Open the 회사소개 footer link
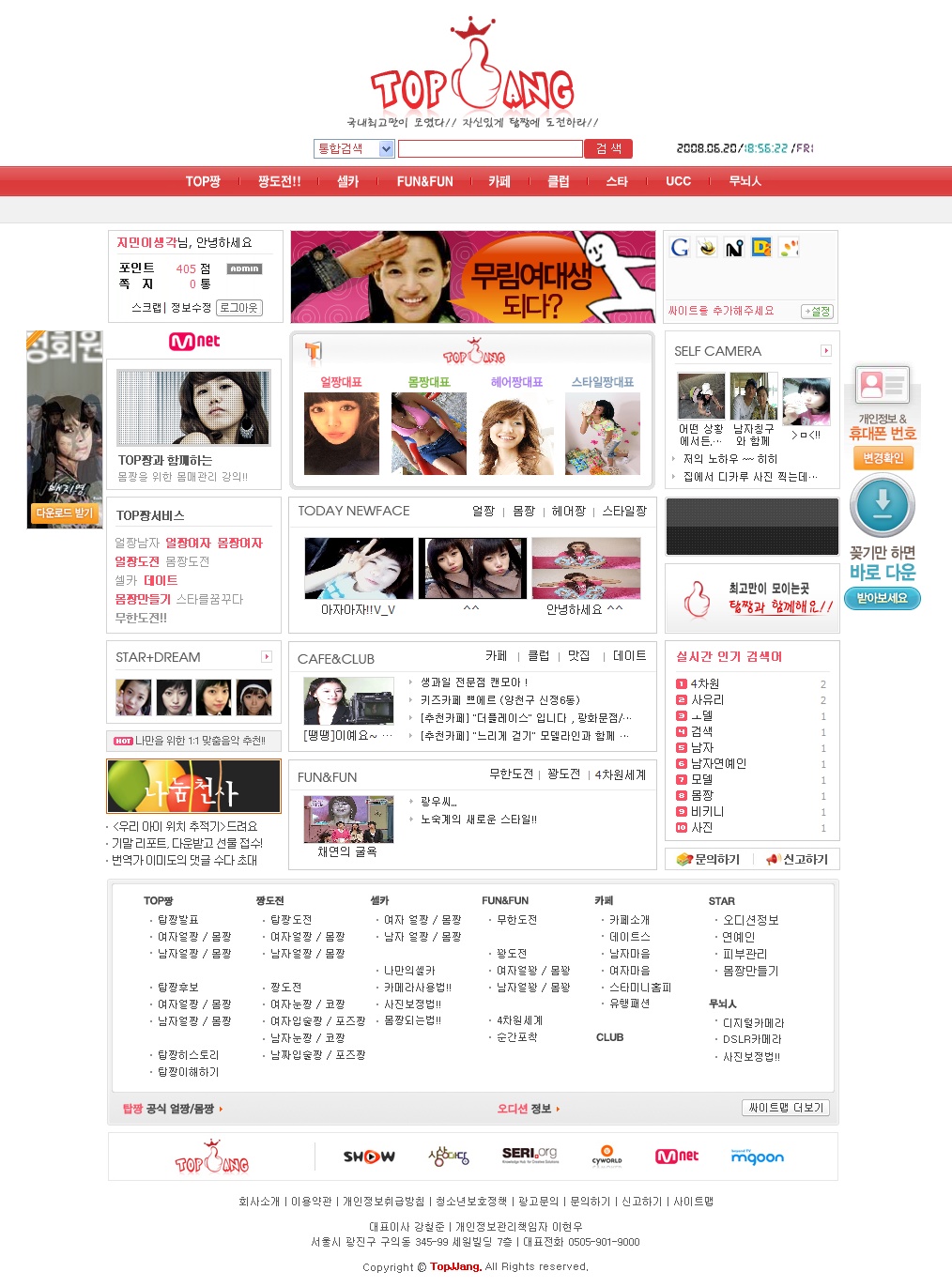 click(x=259, y=1202)
